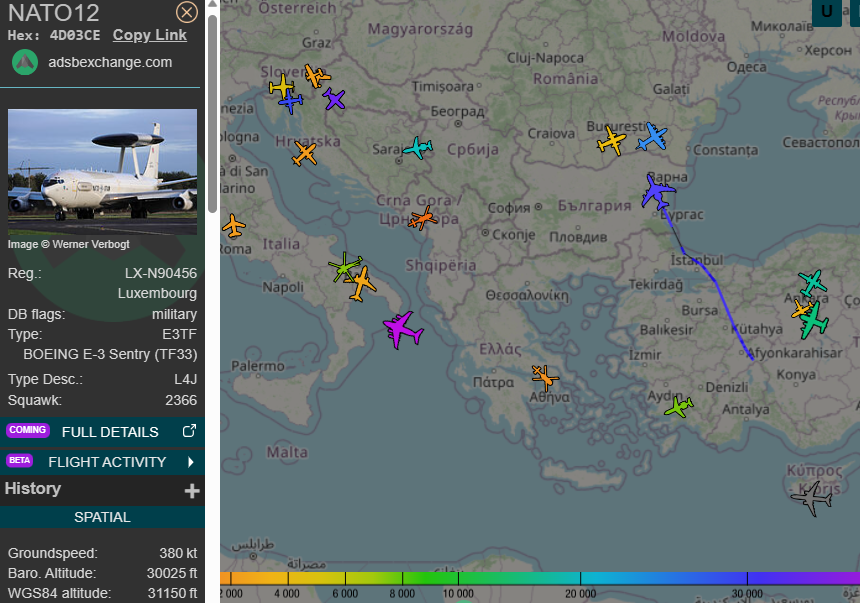The height and width of the screenshot is (603, 860).
Task: Open the E-3 Sentry aircraft photo
Action: pos(103,172)
